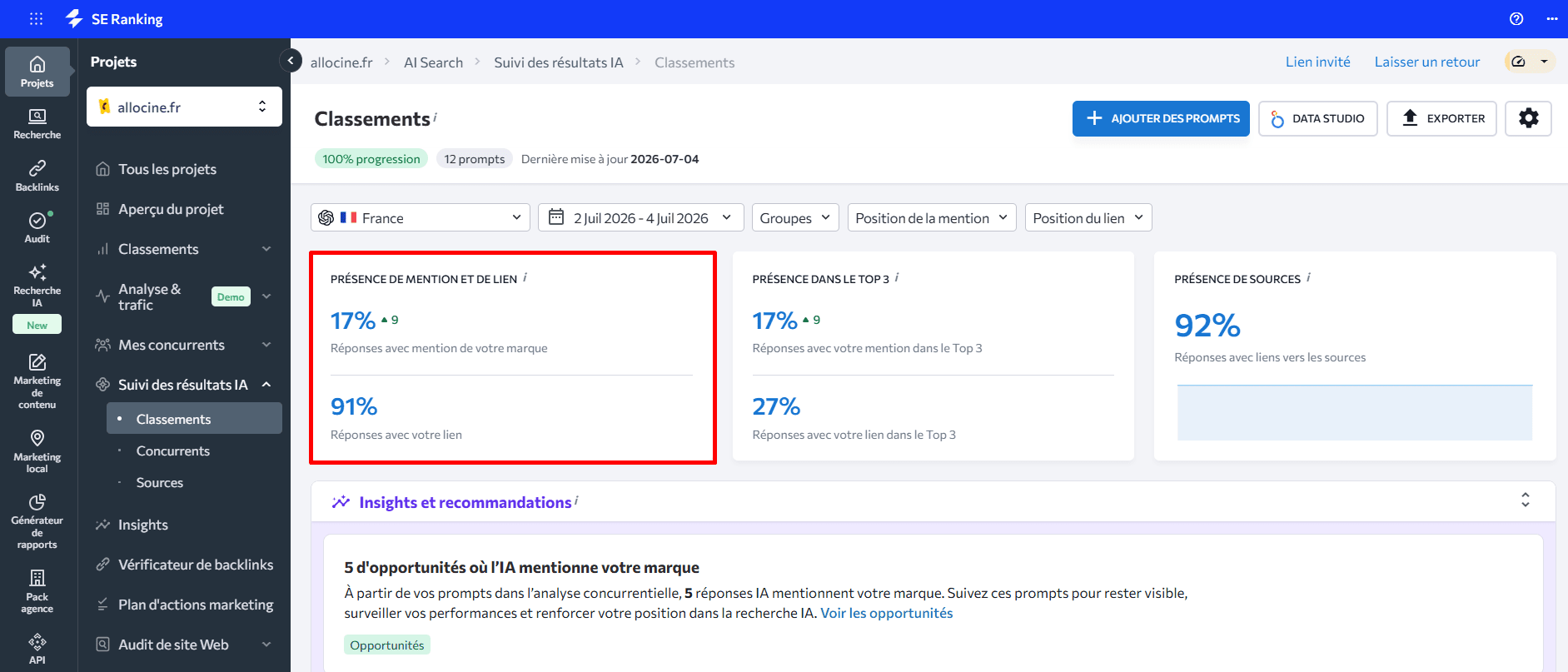This screenshot has height=672, width=1568.
Task: Click Suivi des résultats IA breadcrumb
Action: 559,62
